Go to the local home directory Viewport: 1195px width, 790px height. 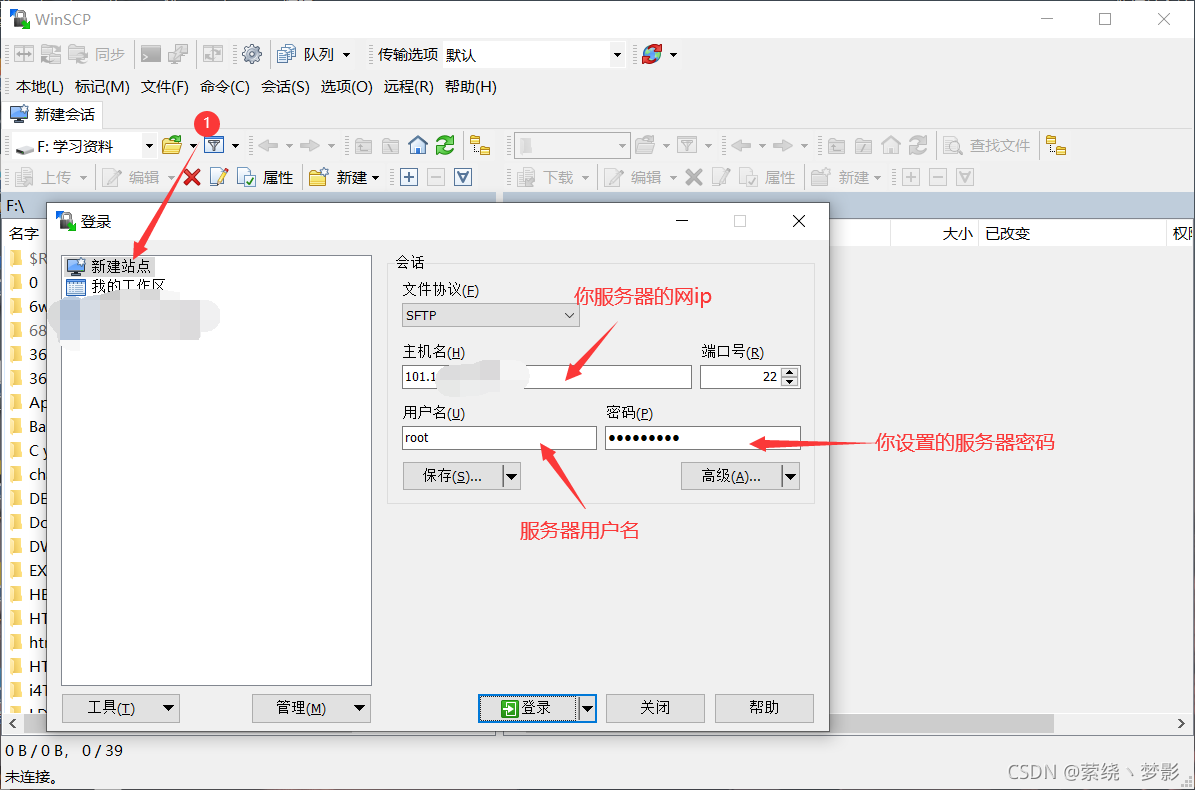(x=418, y=145)
